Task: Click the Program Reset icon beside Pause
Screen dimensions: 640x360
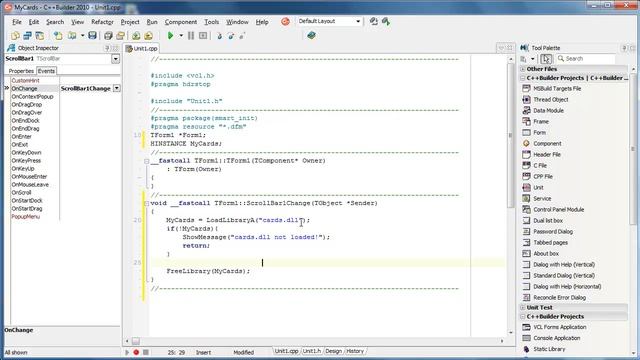Action: [203, 36]
